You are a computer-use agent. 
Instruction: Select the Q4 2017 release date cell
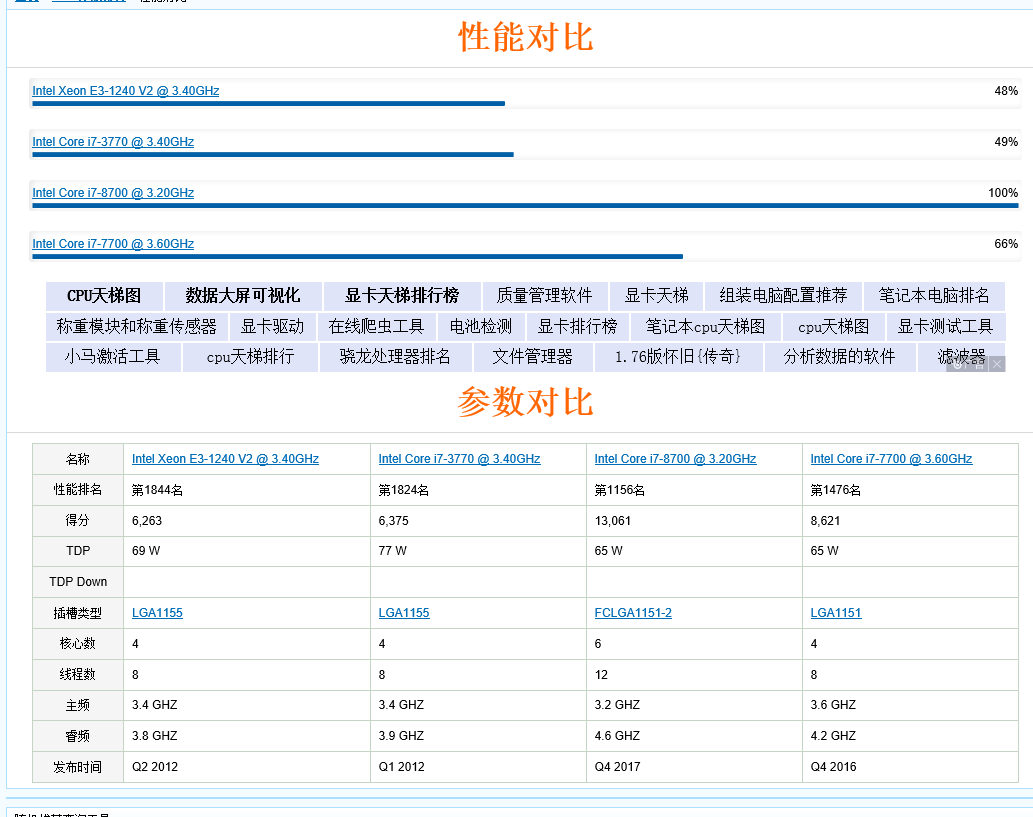694,767
